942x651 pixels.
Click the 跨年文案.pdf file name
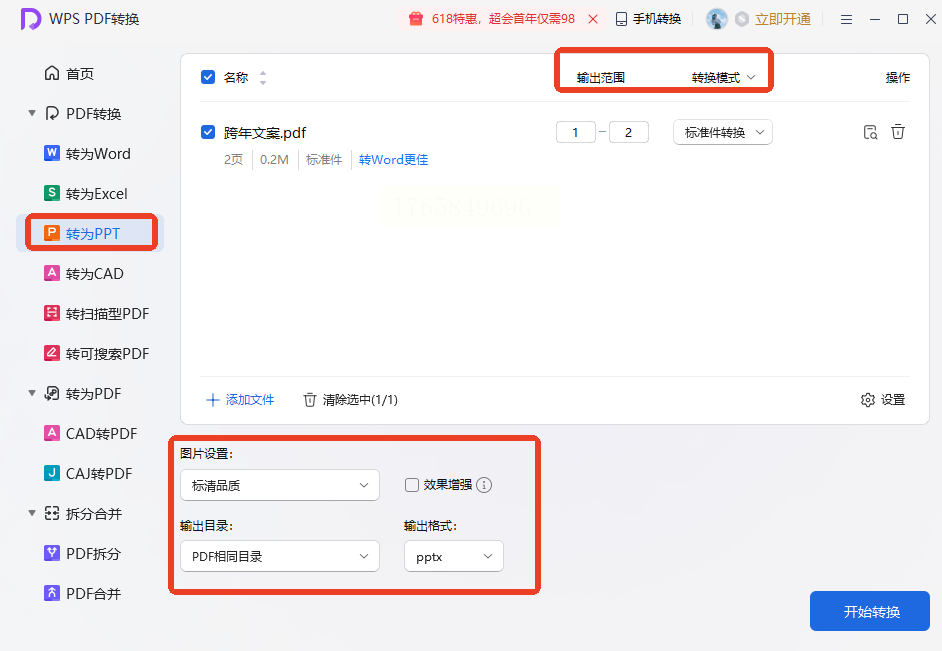click(x=265, y=133)
